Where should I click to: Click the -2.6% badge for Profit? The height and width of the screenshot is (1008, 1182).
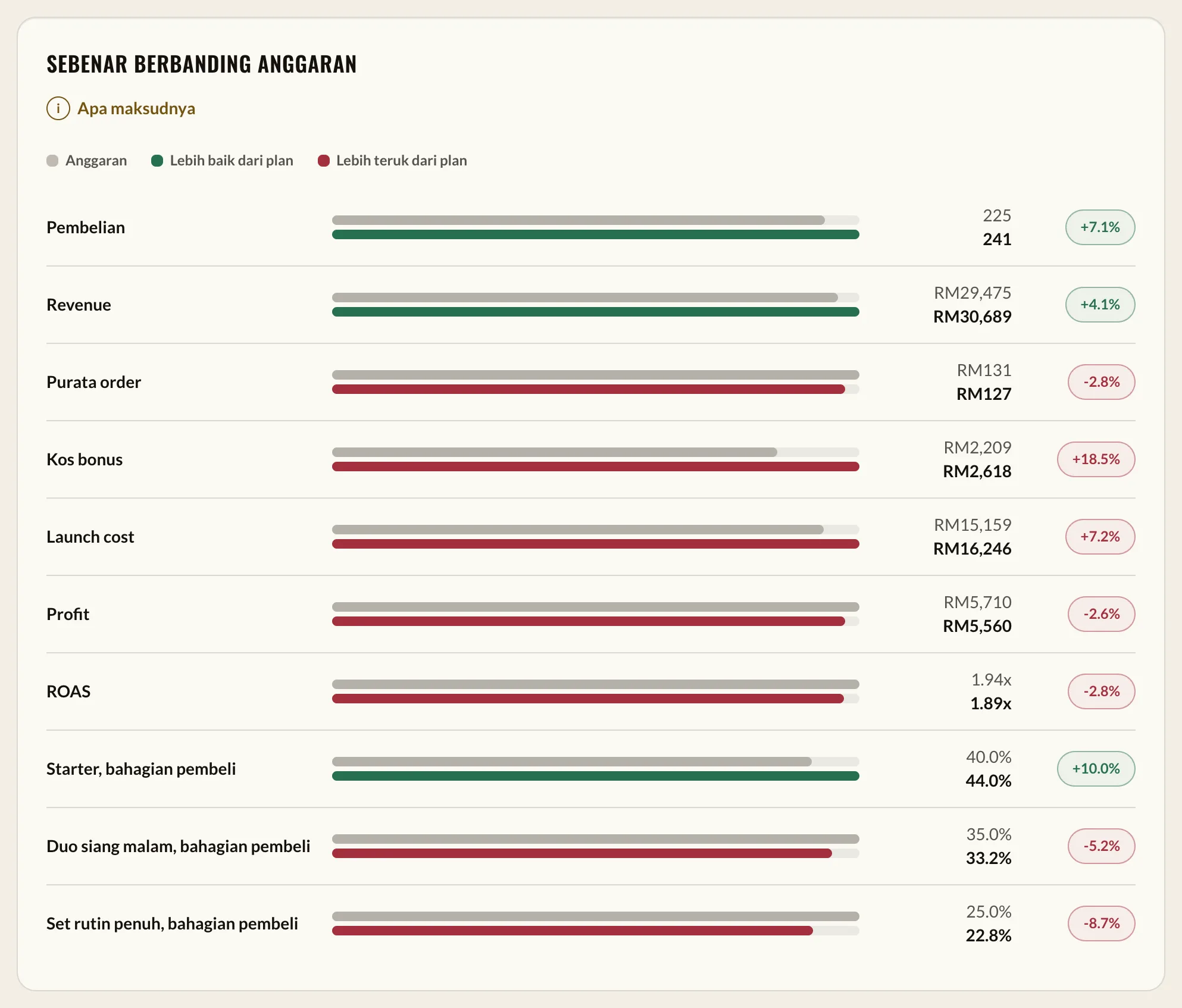point(1101,614)
